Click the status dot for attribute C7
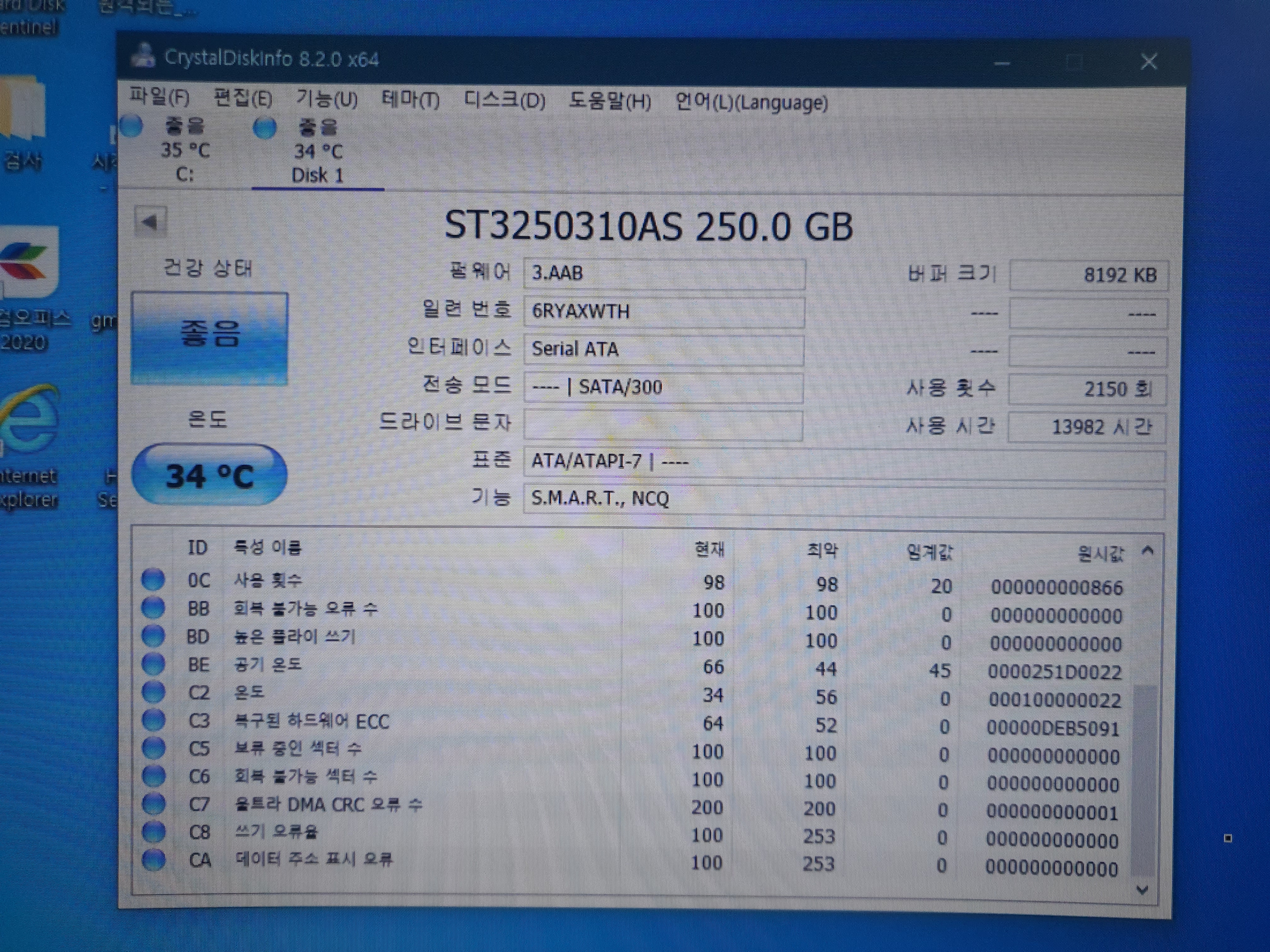The width and height of the screenshot is (1270, 952). click(x=154, y=804)
